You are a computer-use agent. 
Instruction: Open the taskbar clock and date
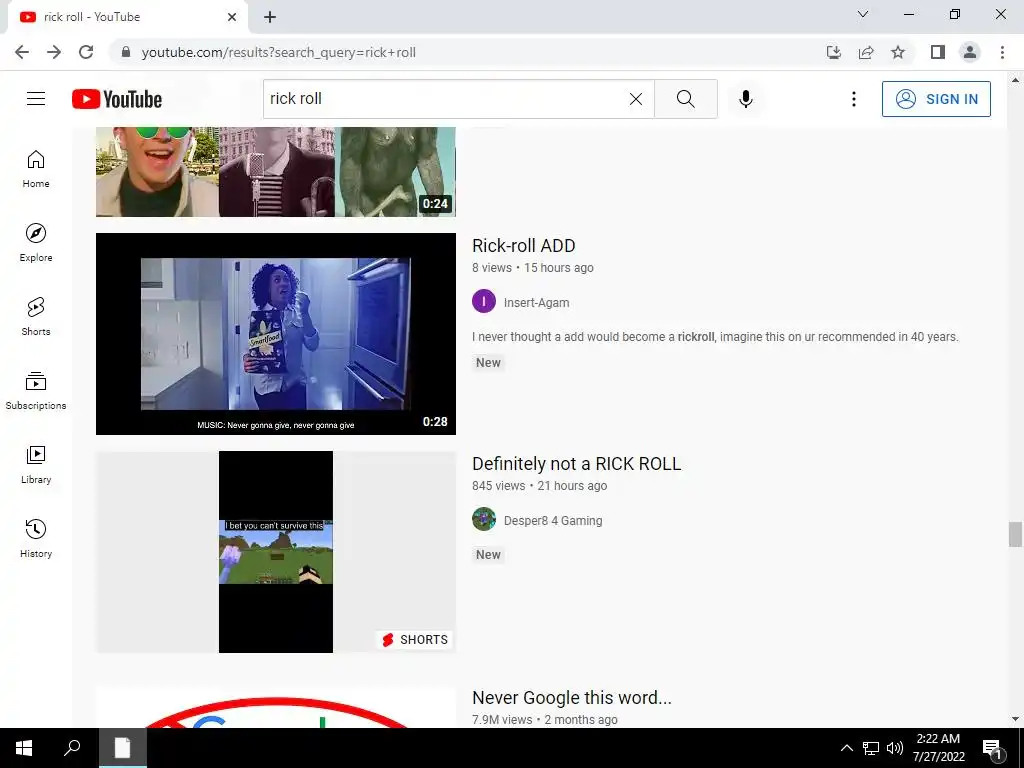938,748
